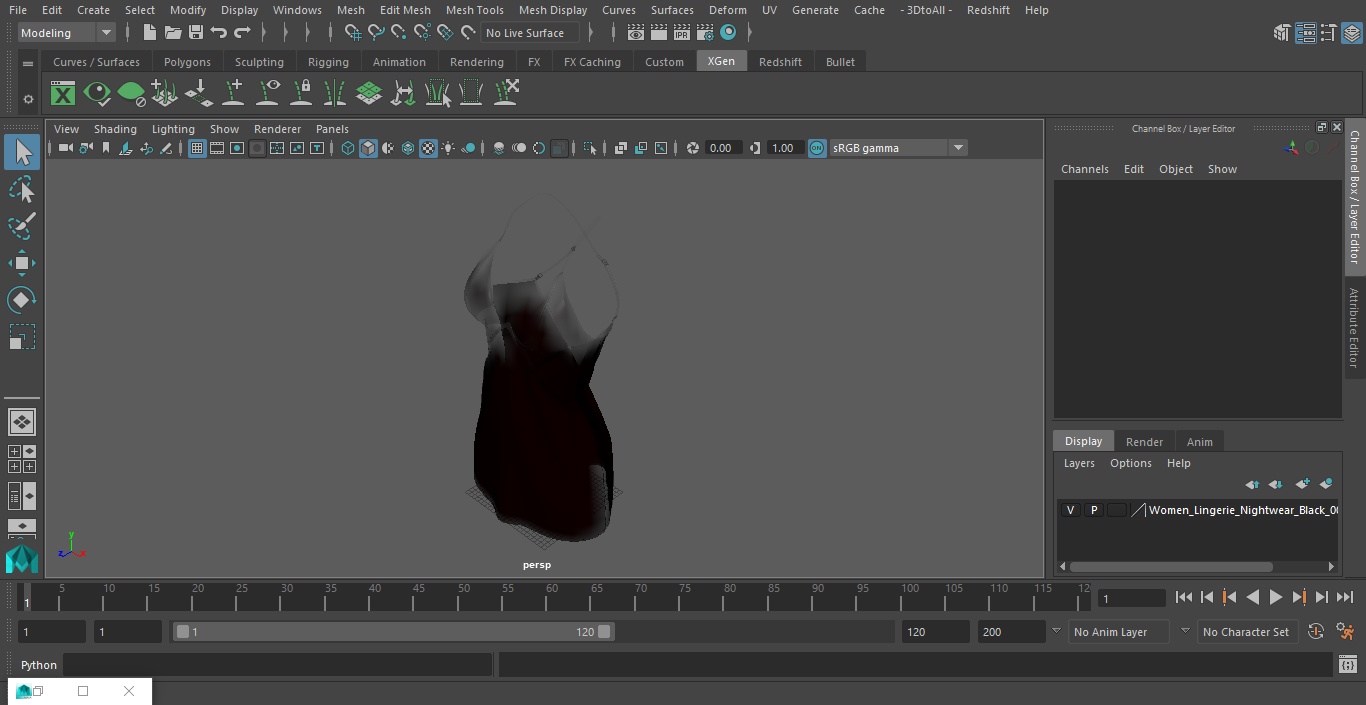Open the sRGB gamma dropdown arrow

[958, 148]
